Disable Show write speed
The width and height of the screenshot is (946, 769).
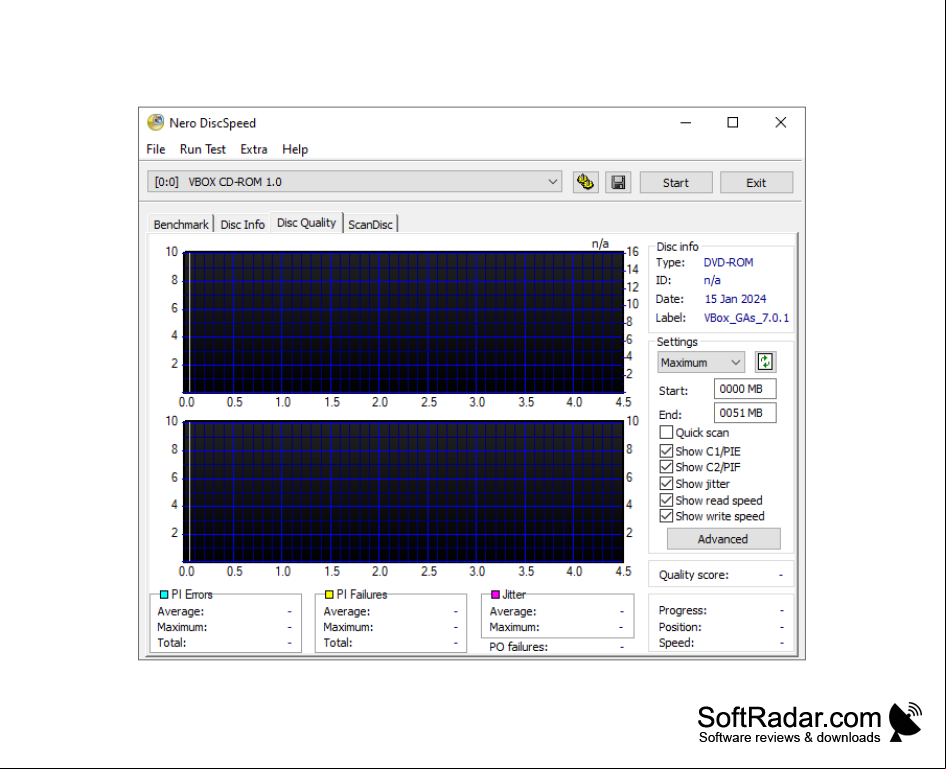[666, 516]
